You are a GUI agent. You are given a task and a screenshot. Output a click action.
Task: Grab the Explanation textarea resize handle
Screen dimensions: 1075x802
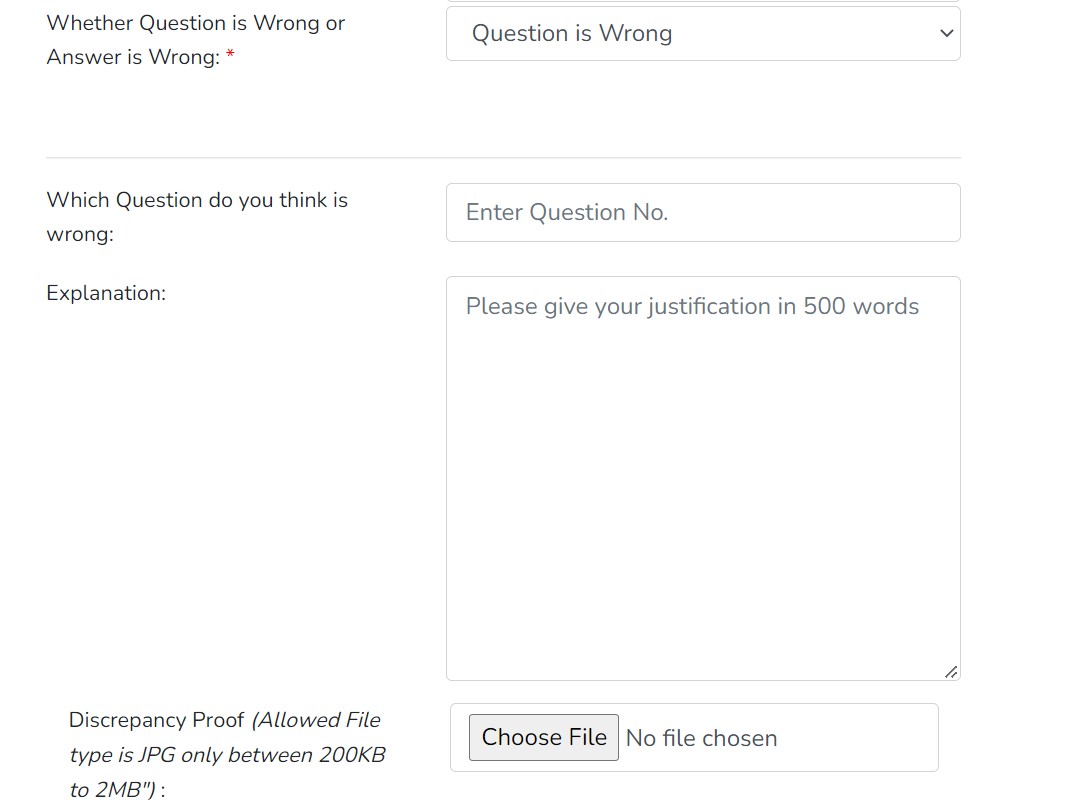tap(951, 672)
